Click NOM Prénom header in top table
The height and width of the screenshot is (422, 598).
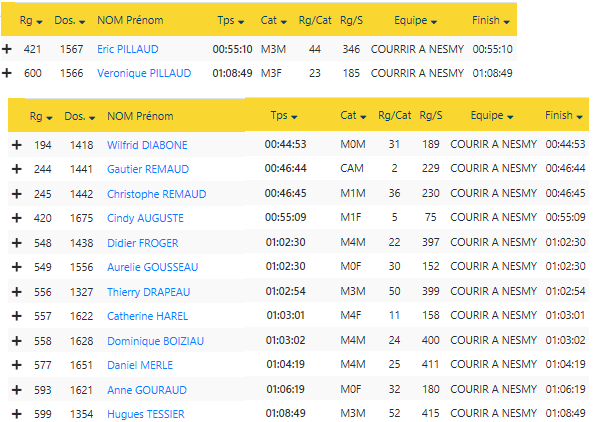(130, 20)
